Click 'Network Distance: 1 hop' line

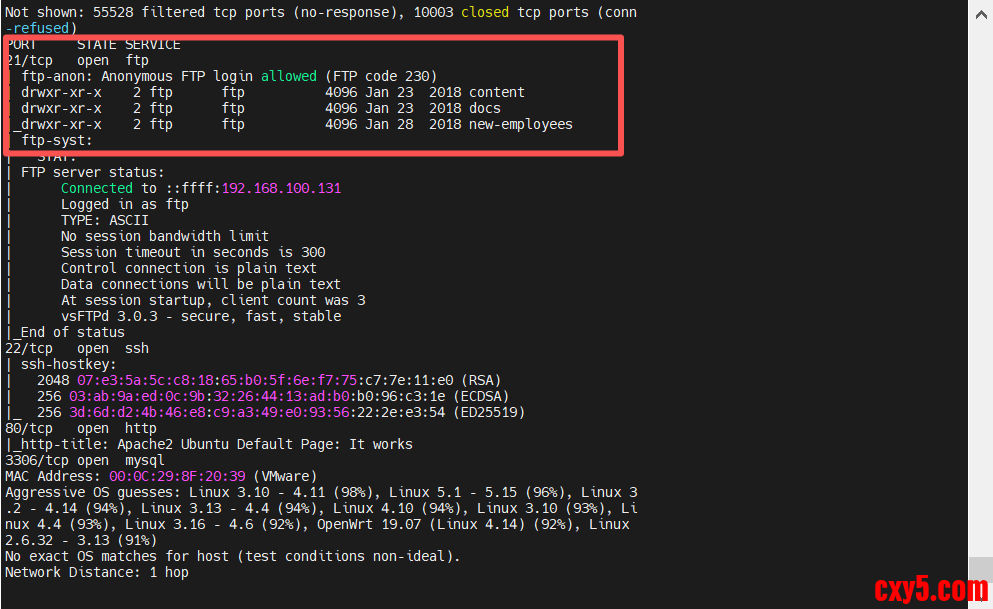(x=97, y=572)
